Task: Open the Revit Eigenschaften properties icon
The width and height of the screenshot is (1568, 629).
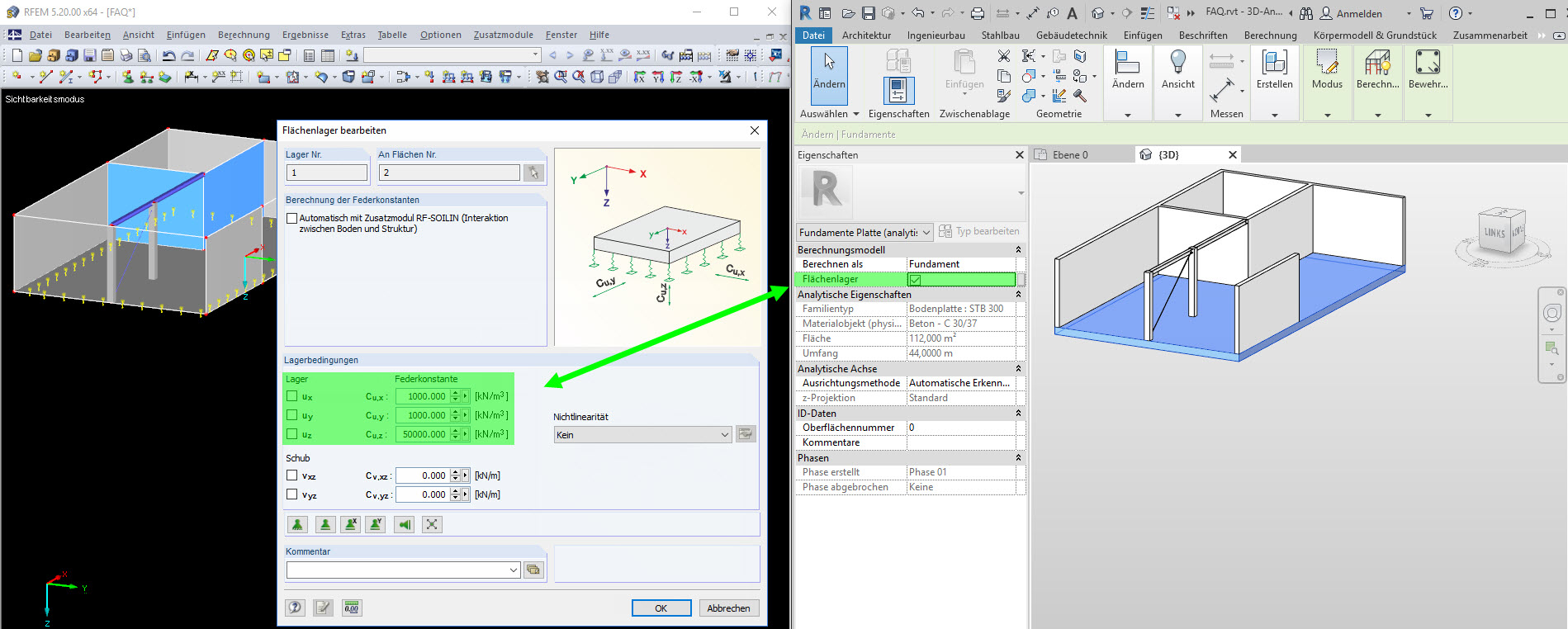Action: tap(898, 91)
